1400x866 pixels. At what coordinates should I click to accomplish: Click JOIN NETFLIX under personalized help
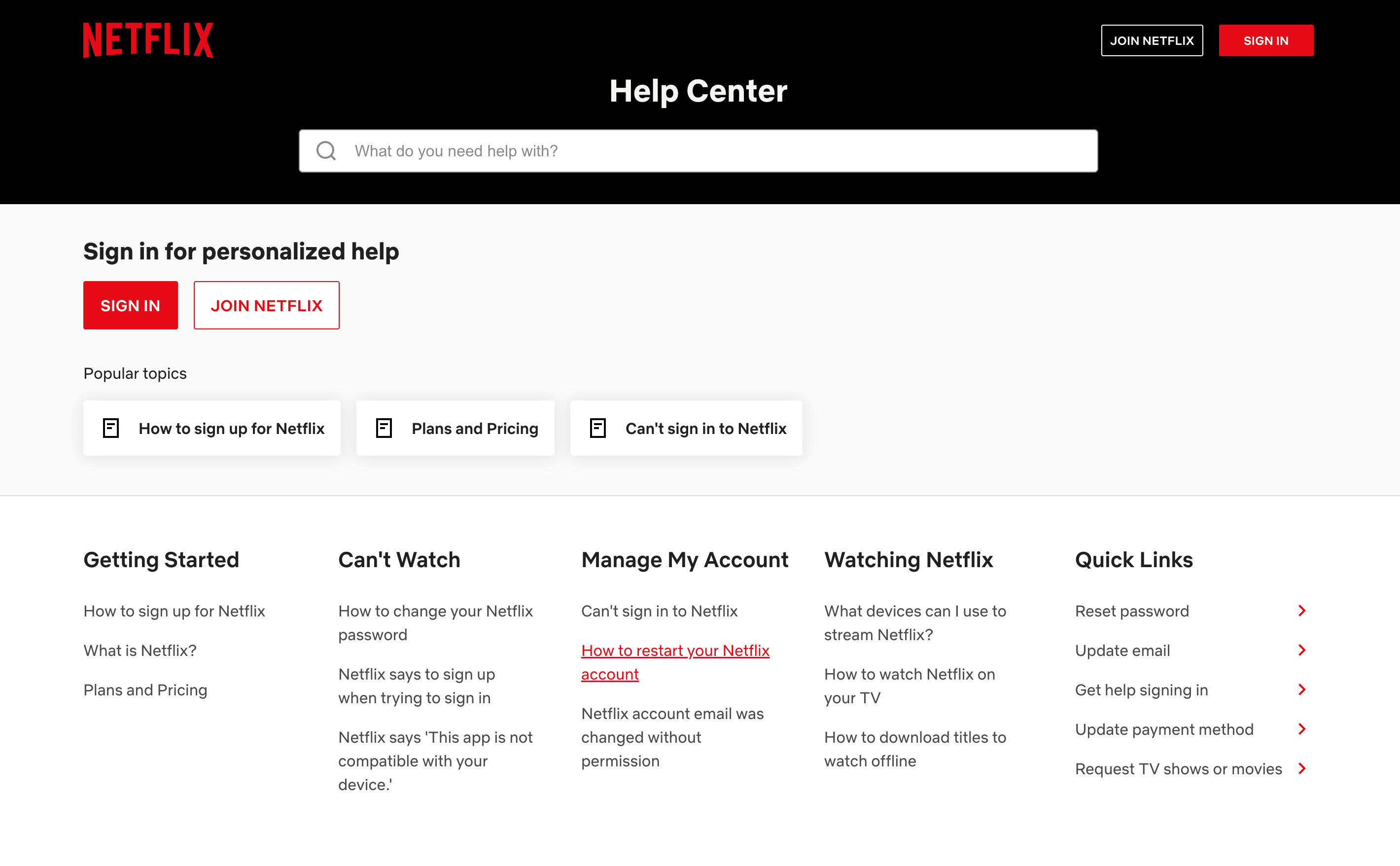[266, 305]
